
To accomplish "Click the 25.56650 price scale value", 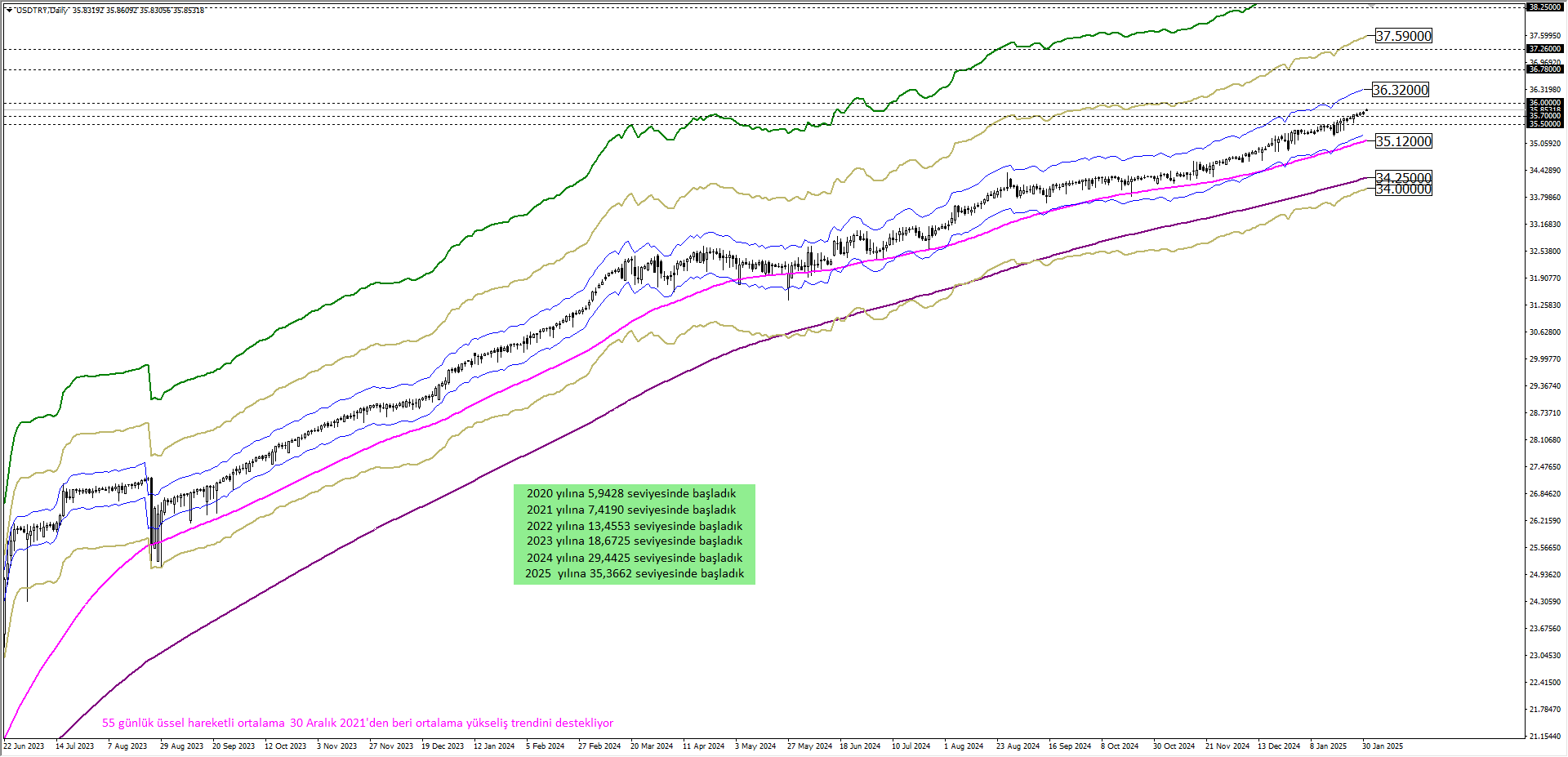I will click(1544, 548).
